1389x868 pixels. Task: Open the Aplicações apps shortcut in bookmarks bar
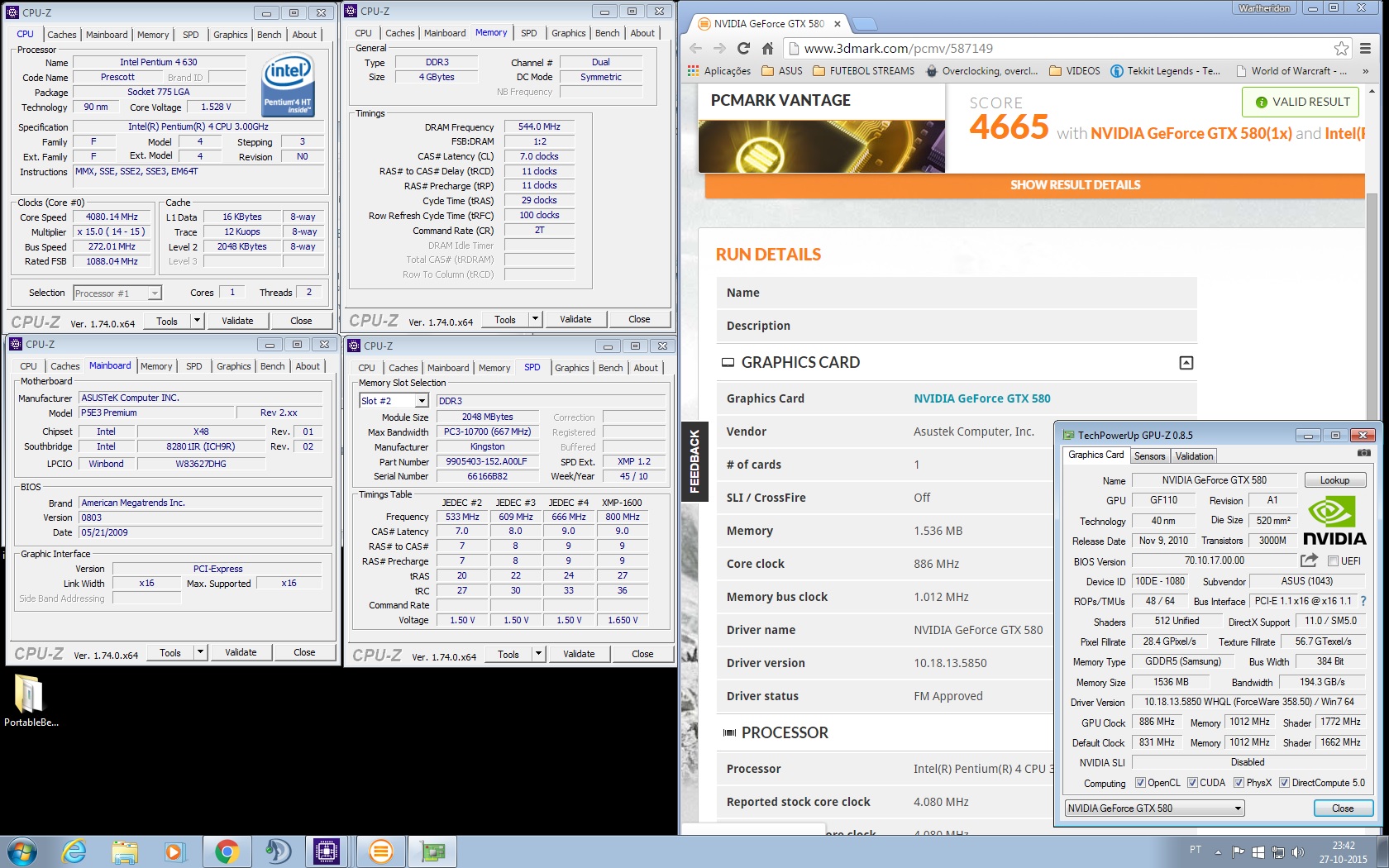coord(719,71)
